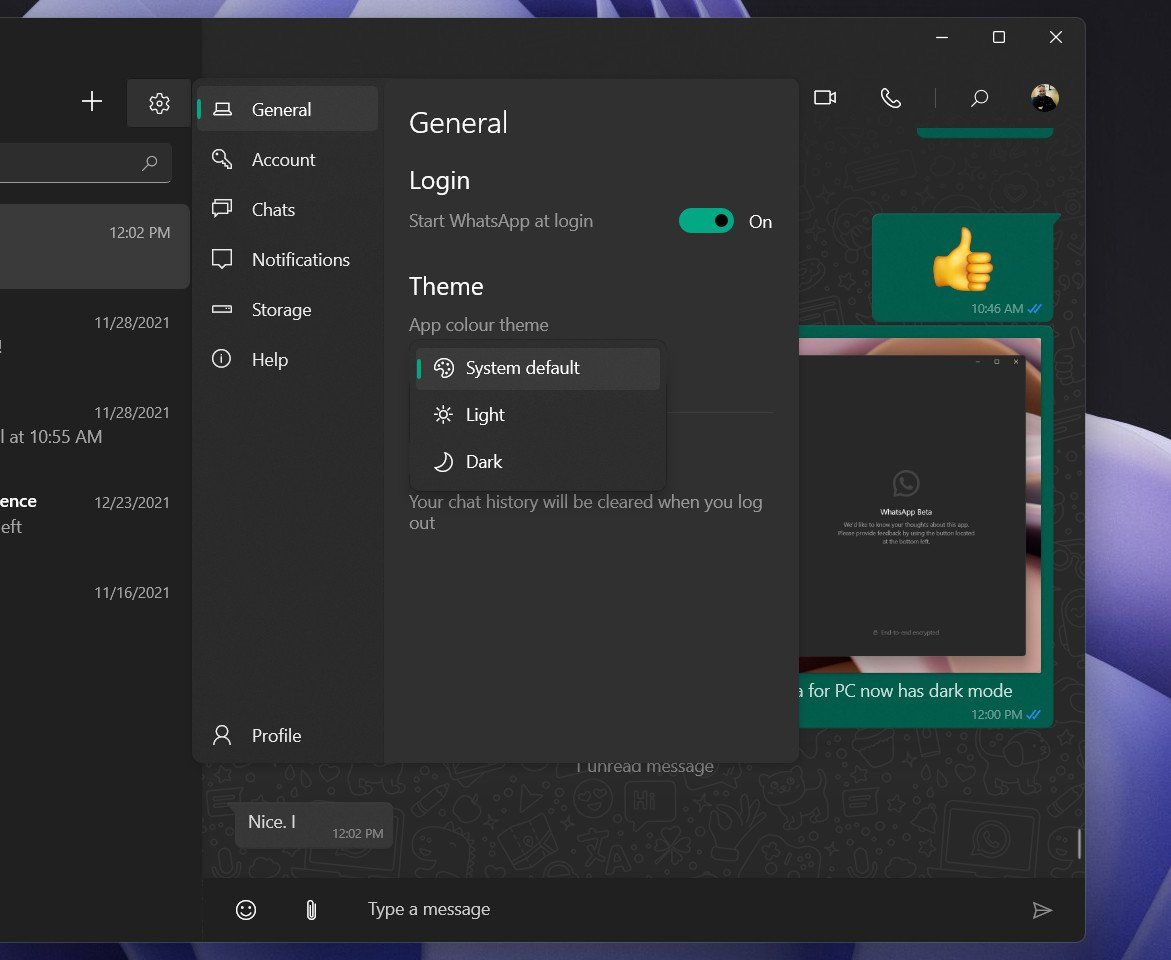The image size is (1171, 960).
Task: Open the contact profile picture
Action: 1044,98
